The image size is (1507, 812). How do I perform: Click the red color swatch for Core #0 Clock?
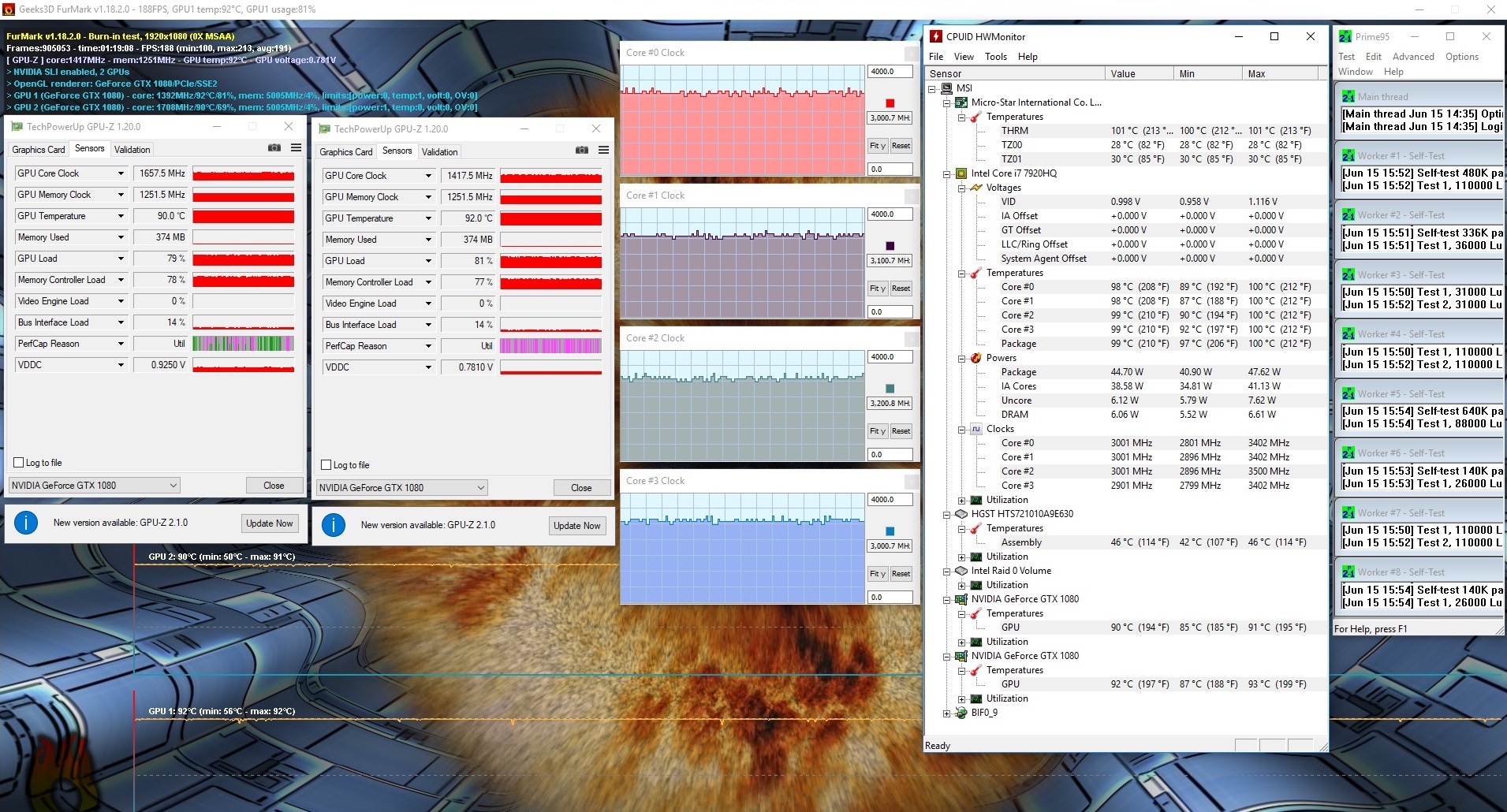pyautogui.click(x=890, y=103)
